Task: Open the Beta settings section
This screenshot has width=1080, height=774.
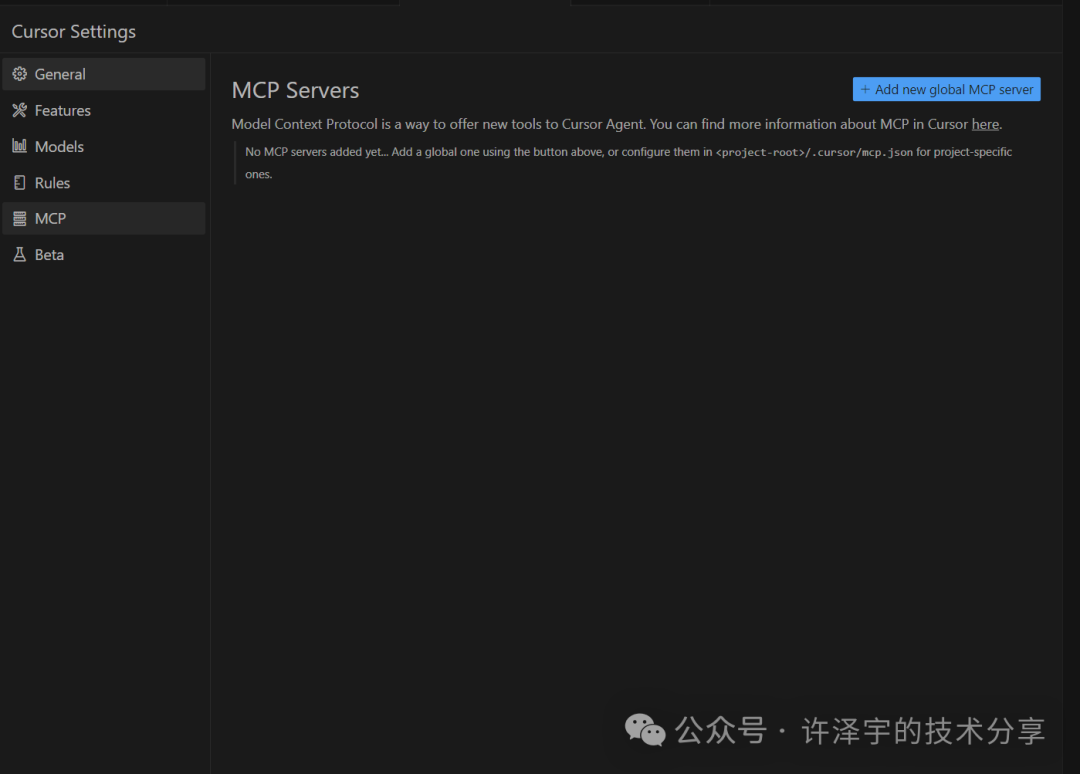Action: [49, 255]
